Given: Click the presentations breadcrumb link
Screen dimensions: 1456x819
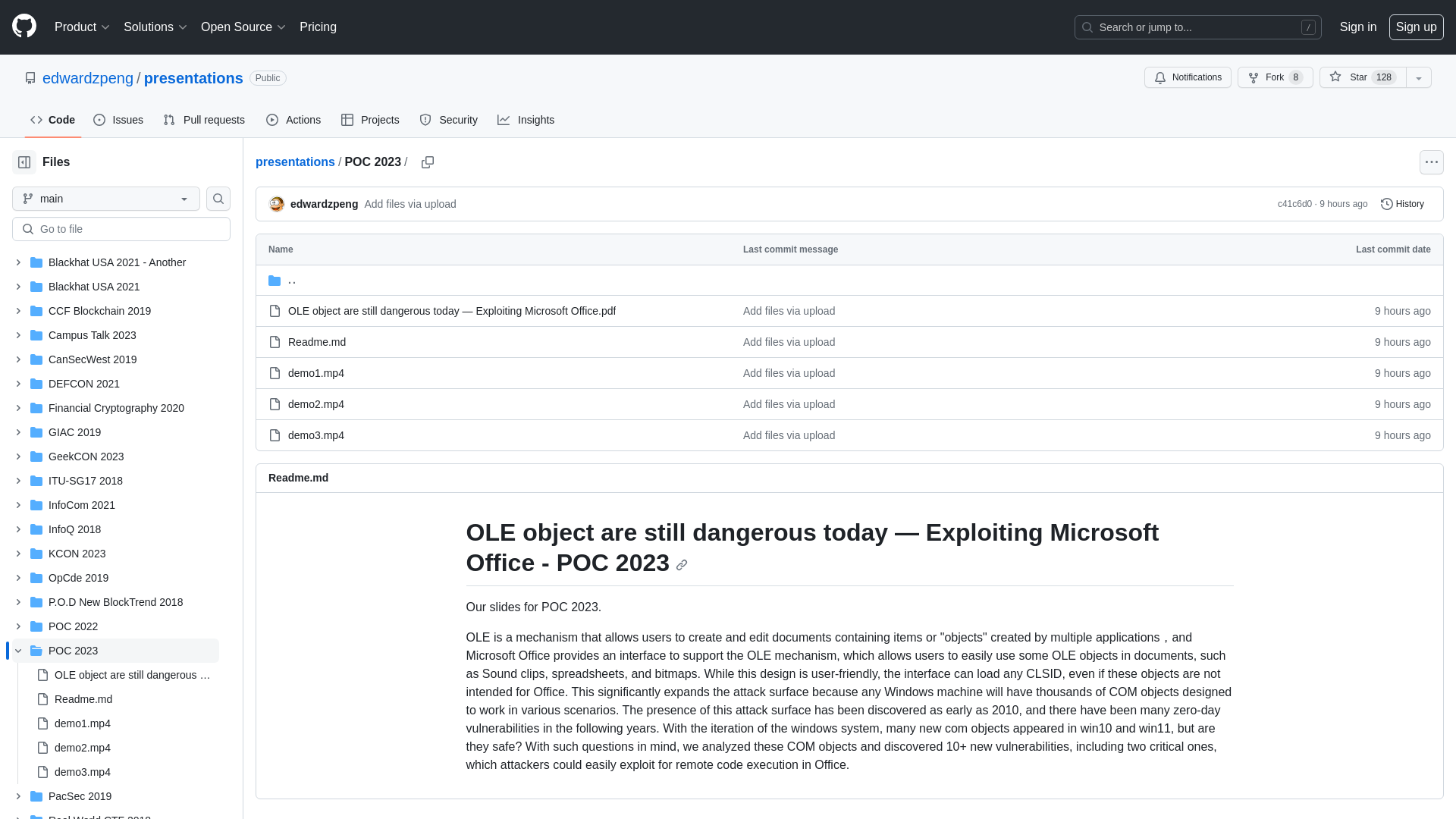Looking at the screenshot, I should point(295,162).
